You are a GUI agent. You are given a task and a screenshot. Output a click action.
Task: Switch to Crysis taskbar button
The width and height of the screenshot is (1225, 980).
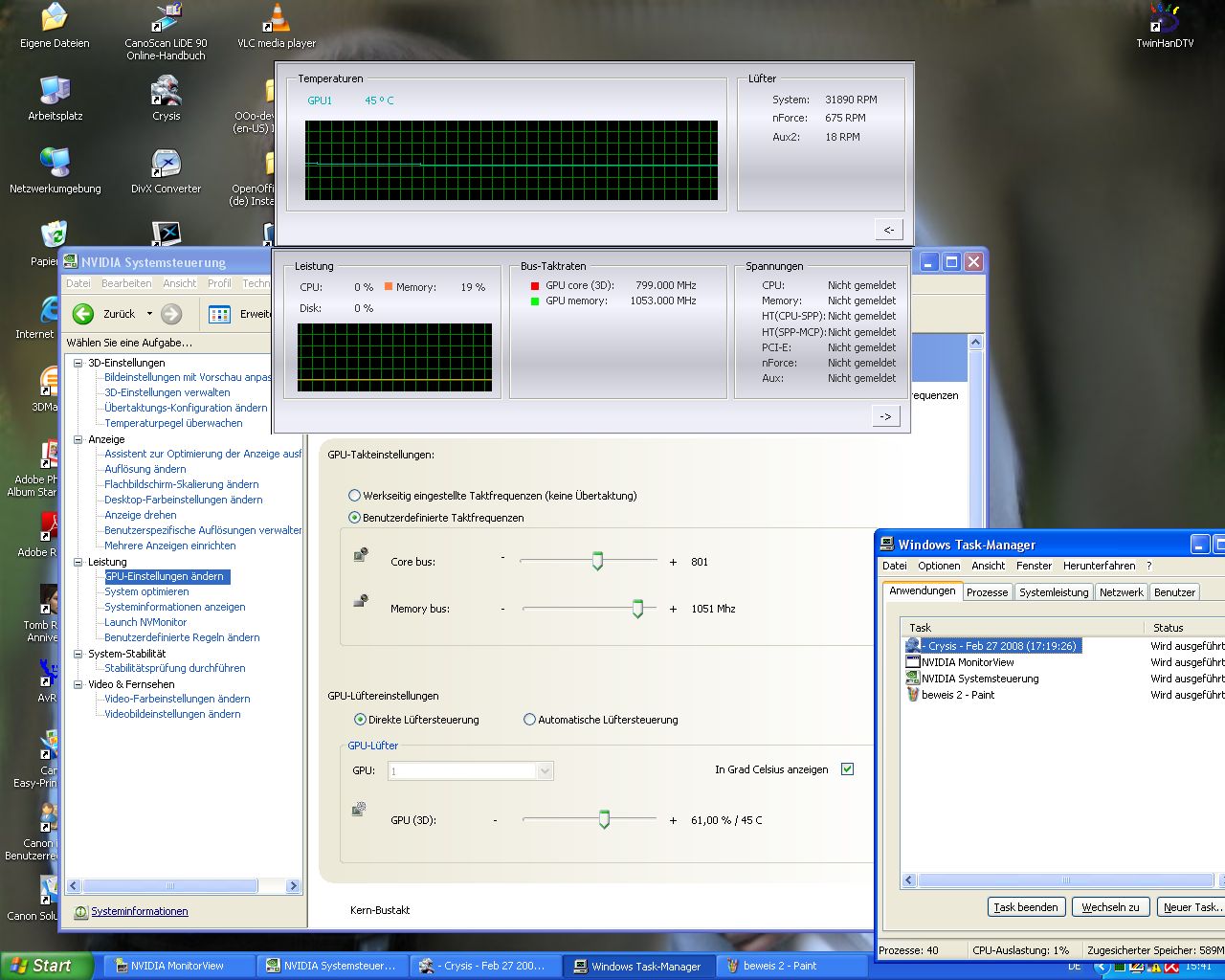click(x=485, y=966)
